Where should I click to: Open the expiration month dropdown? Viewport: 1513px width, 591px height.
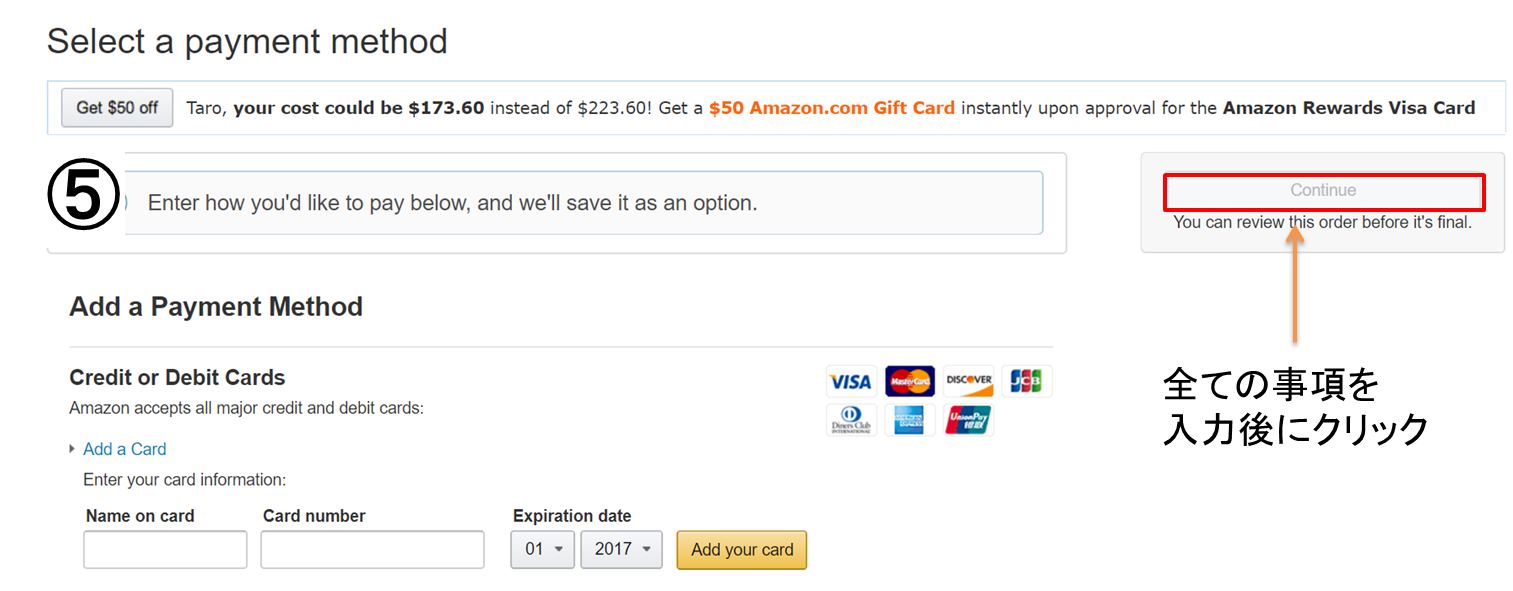[x=542, y=549]
